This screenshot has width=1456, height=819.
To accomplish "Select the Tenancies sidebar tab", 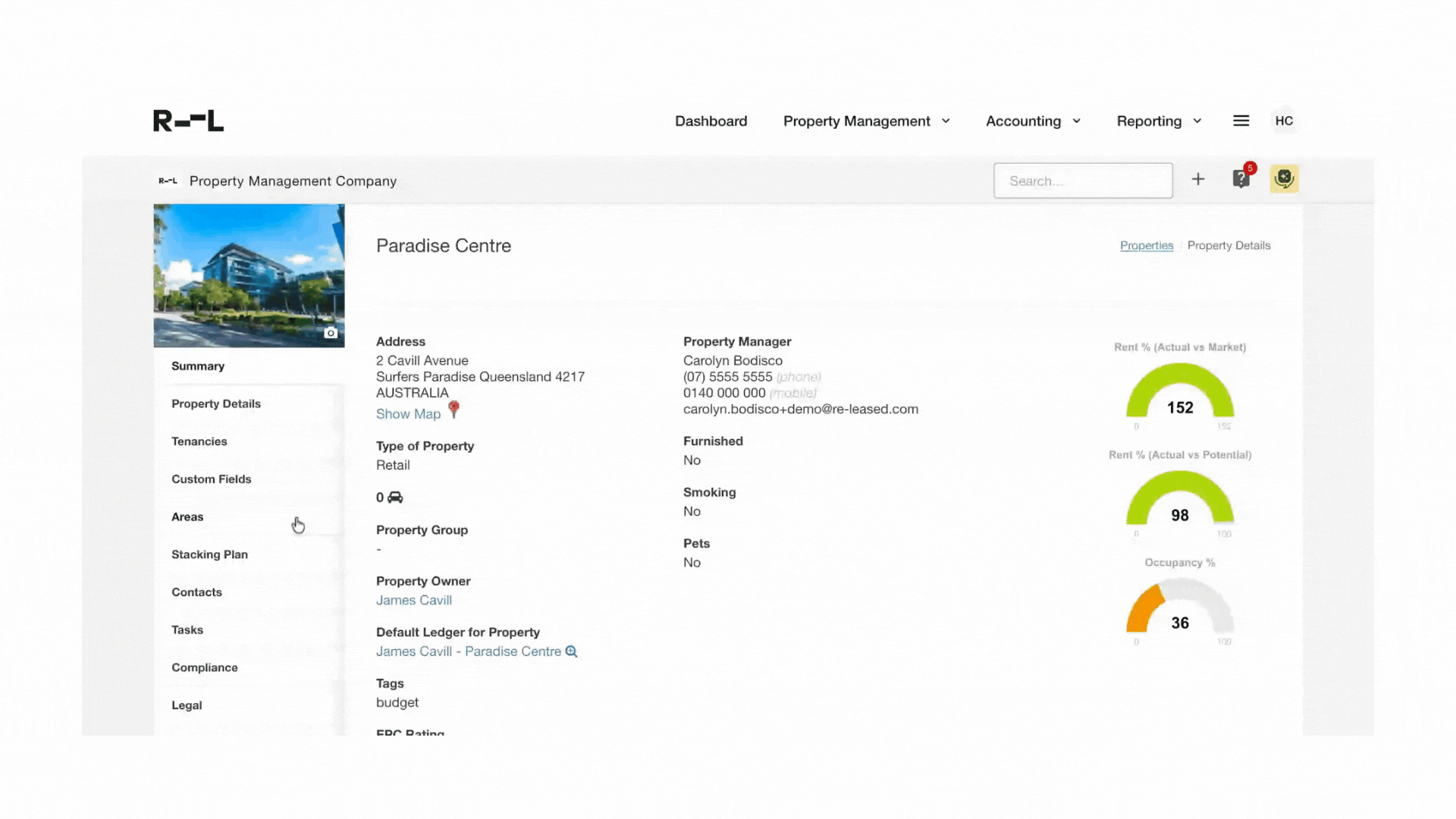I will (x=199, y=441).
